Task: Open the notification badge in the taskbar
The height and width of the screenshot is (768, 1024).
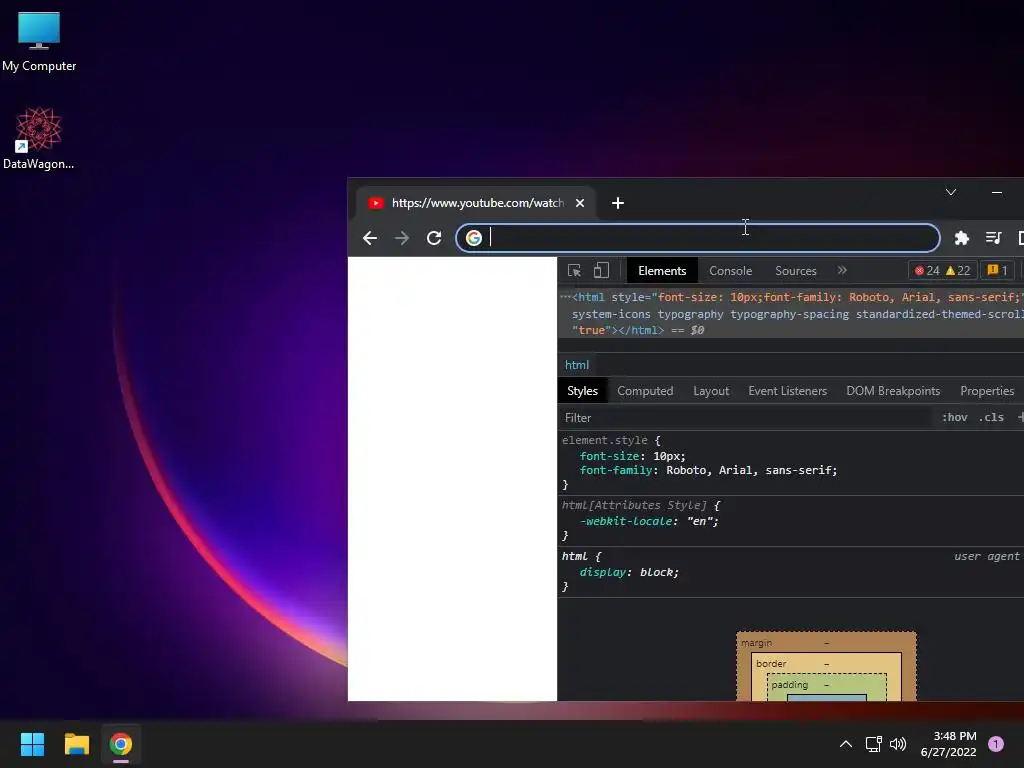Action: (996, 744)
